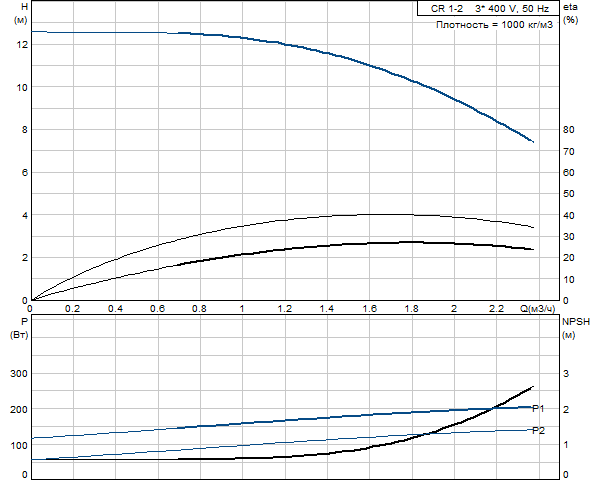Click the 1 tick on the Q axis
The width and height of the screenshot is (592, 480).
click(x=242, y=309)
